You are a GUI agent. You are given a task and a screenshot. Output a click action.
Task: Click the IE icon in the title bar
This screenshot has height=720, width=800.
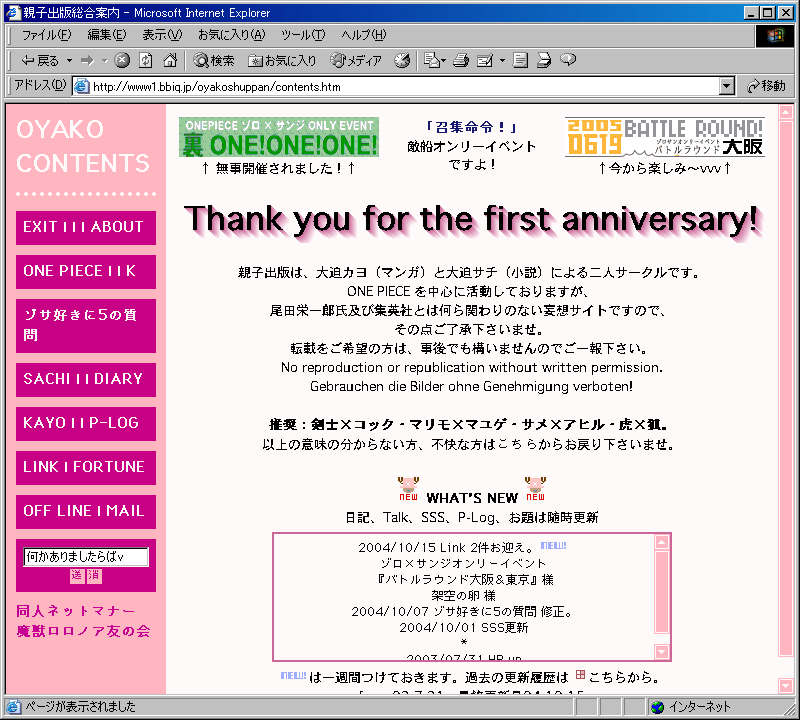click(13, 12)
